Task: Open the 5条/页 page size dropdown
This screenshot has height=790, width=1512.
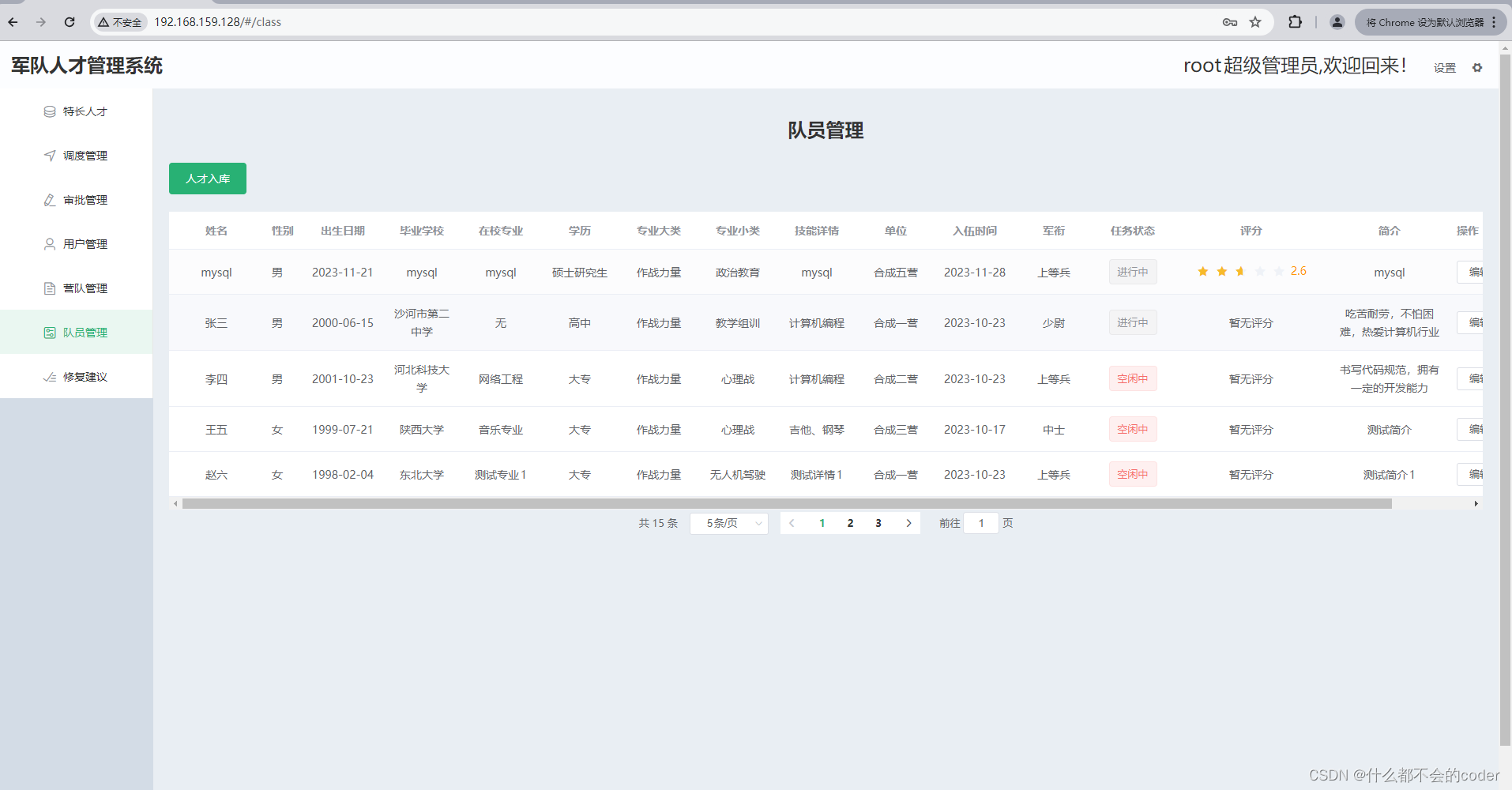Action: [x=729, y=523]
